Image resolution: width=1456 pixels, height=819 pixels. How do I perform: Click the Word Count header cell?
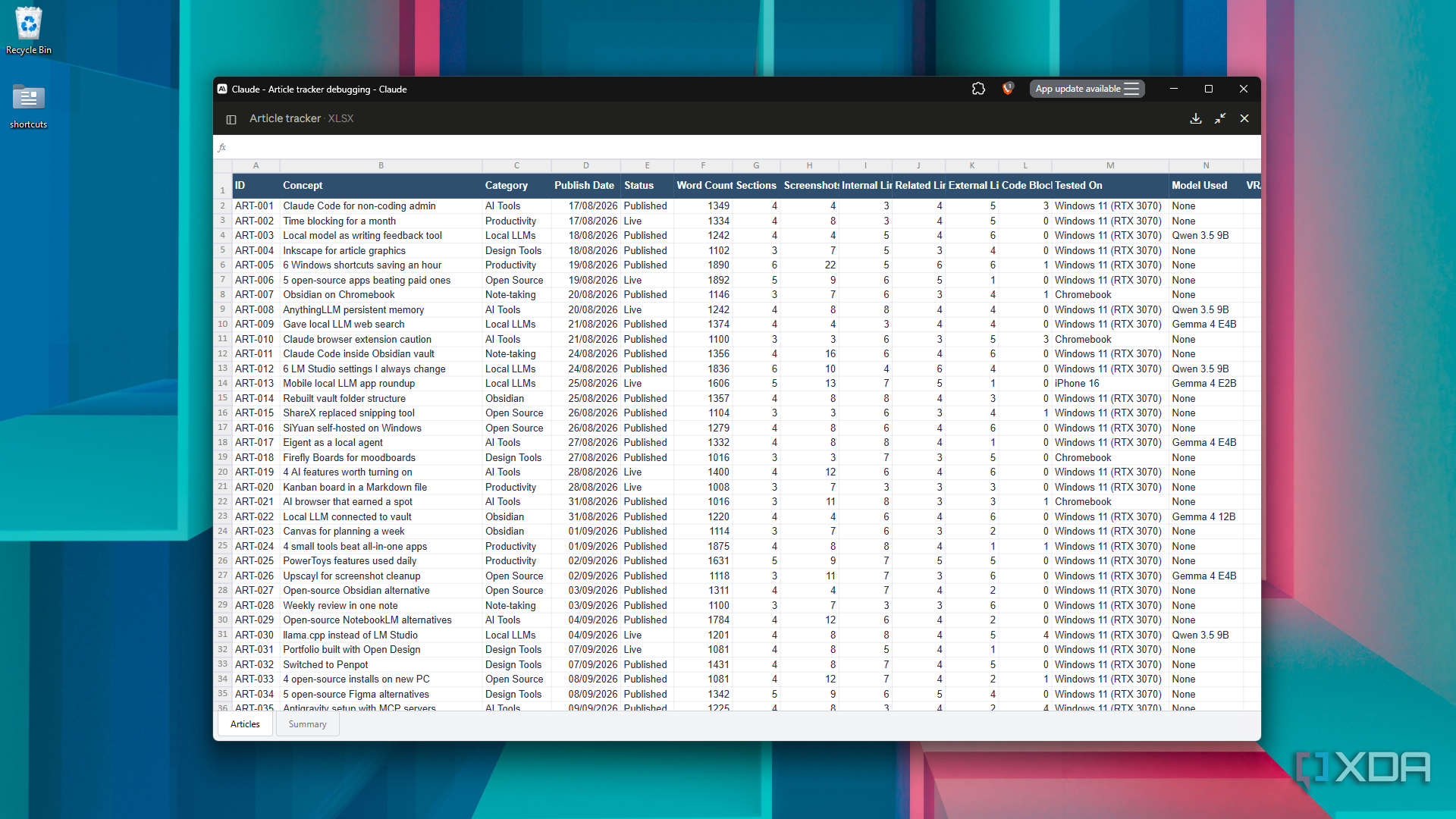703,185
